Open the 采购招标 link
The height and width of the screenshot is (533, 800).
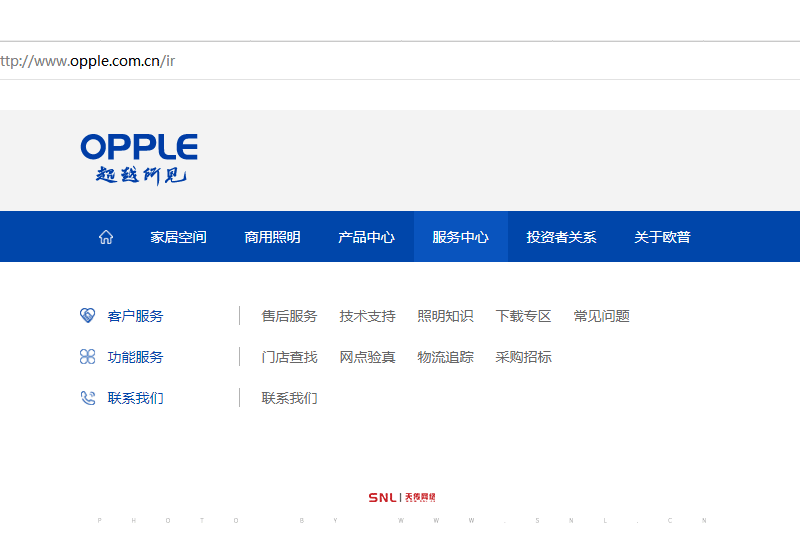[x=523, y=357]
